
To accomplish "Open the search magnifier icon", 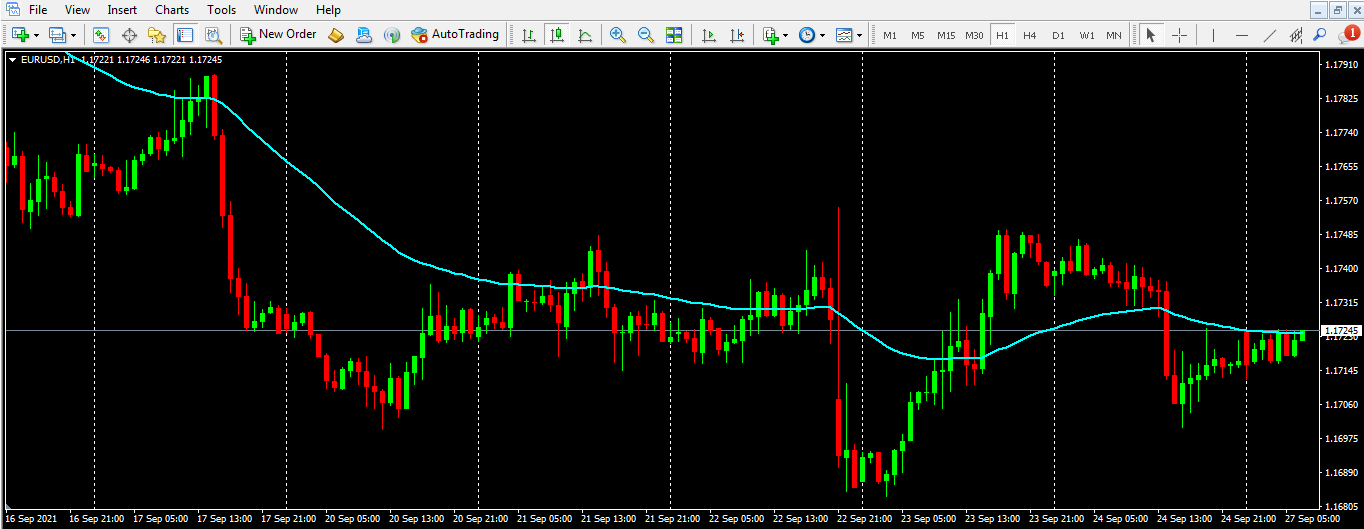I will coord(1320,35).
